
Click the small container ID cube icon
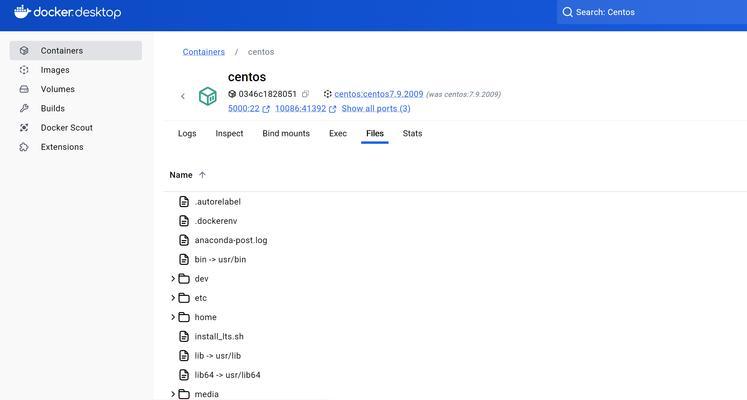coord(232,94)
